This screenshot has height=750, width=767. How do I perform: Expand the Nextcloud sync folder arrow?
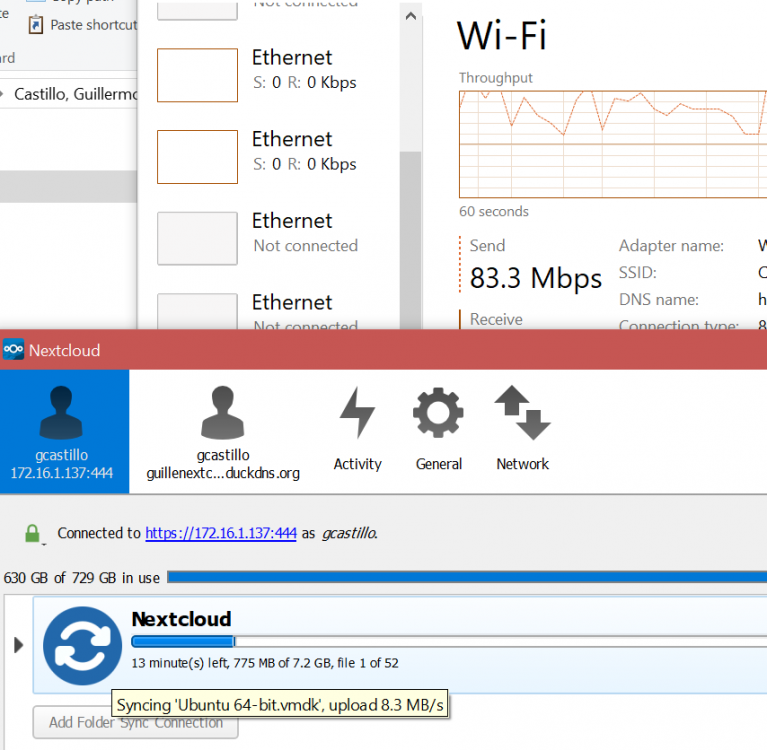click(x=19, y=645)
